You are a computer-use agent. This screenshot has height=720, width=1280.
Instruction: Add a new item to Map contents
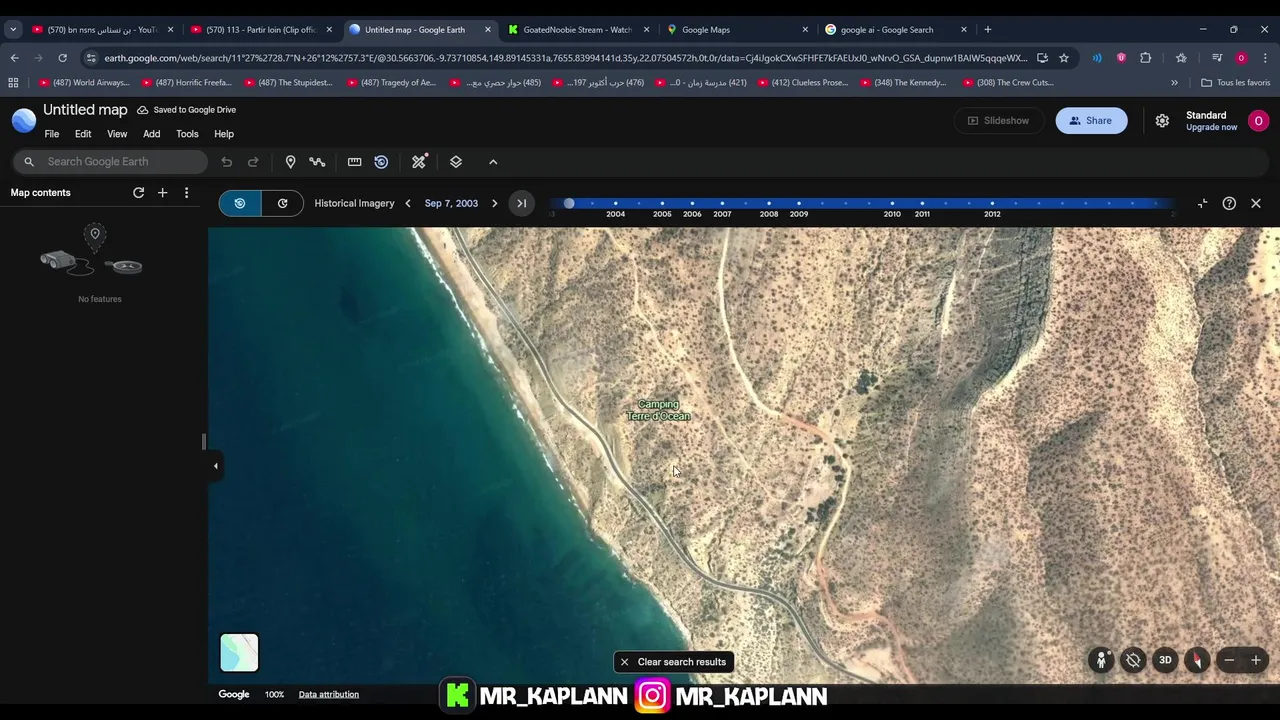coord(162,192)
